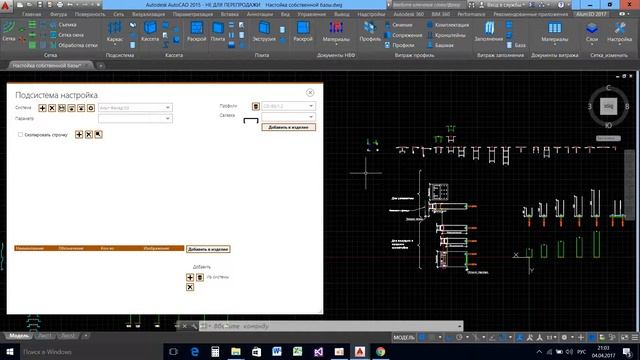This screenshot has height=360, width=640.
Task: Click the X icon below Добавить plus
Action: coord(190,287)
